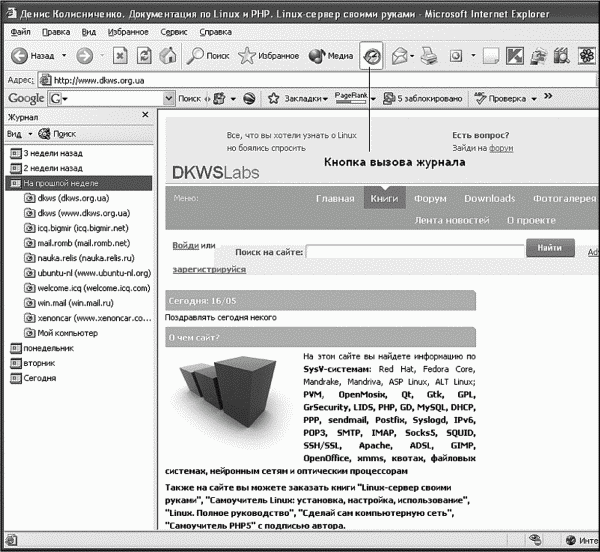
Task: Click the Найти search button
Action: point(548,247)
